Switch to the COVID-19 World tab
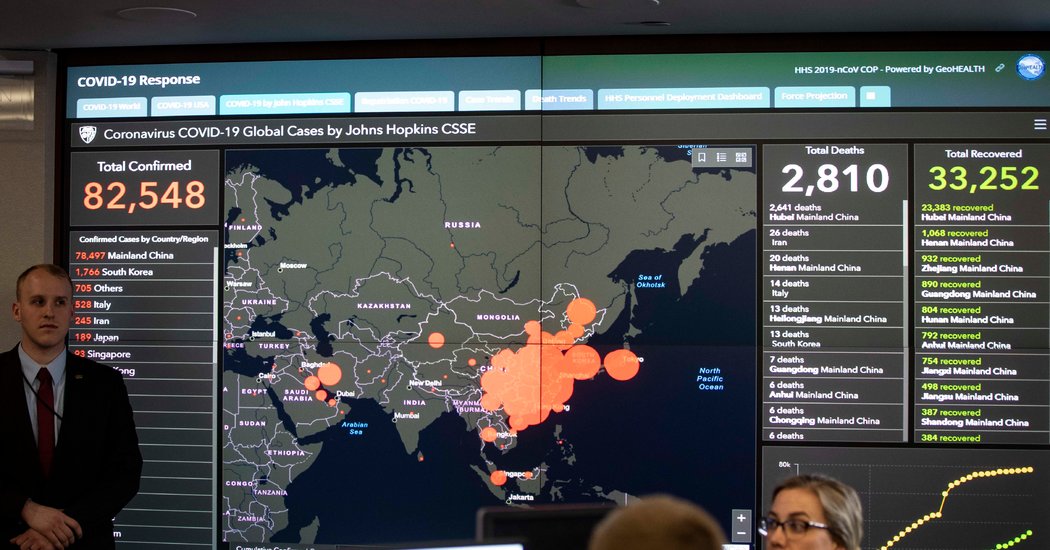 [x=111, y=107]
